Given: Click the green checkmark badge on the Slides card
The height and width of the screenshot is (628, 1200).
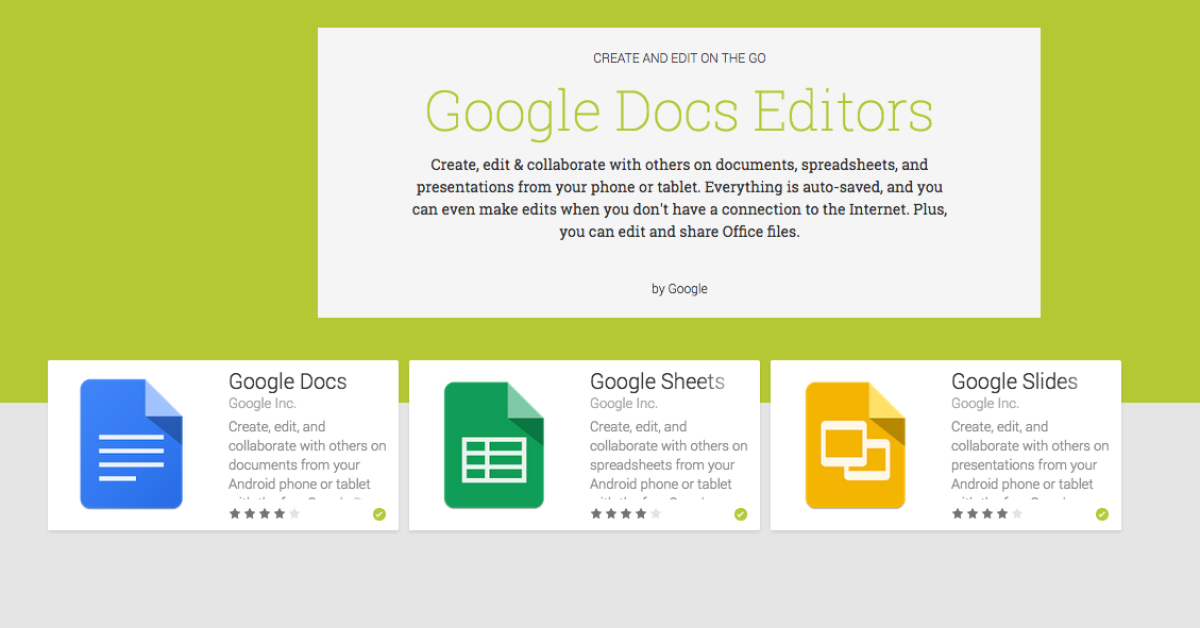Looking at the screenshot, I should pyautogui.click(x=1102, y=513).
